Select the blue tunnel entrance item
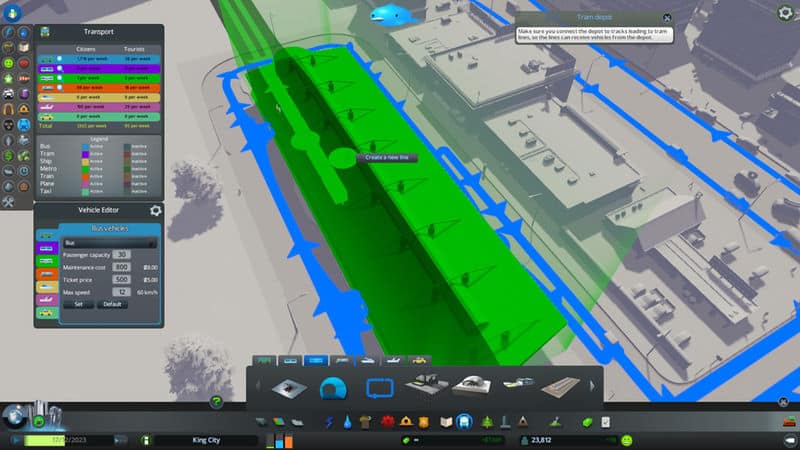This screenshot has height=450, width=800. [332, 387]
